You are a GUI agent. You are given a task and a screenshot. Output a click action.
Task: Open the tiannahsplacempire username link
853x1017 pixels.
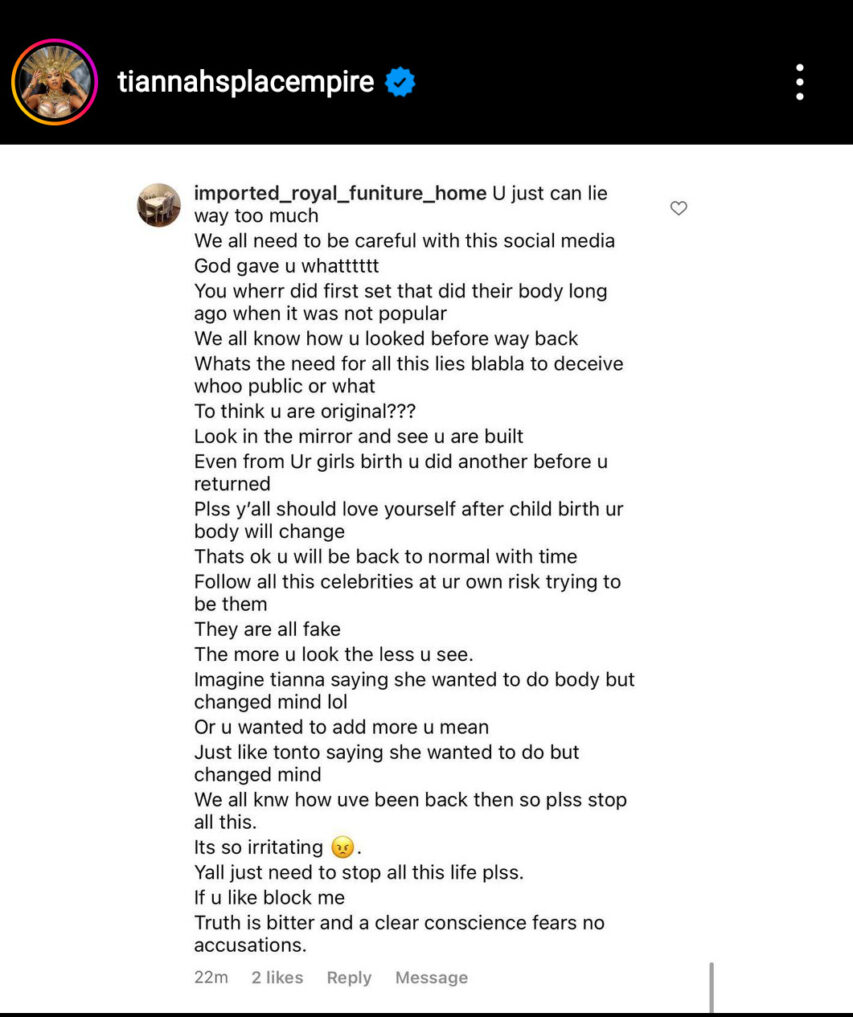click(x=245, y=82)
